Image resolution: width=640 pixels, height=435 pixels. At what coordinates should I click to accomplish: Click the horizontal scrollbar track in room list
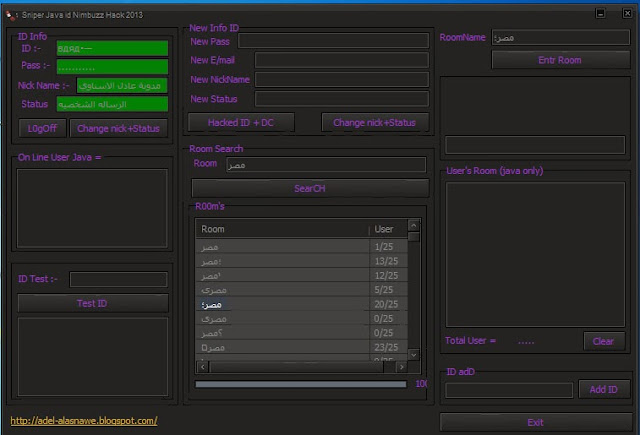tap(302, 367)
